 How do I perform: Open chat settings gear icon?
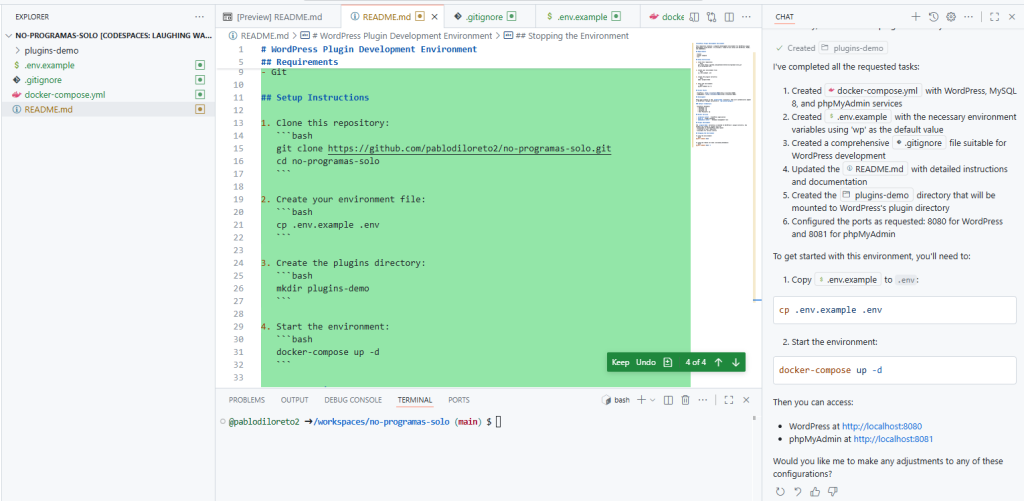click(951, 17)
